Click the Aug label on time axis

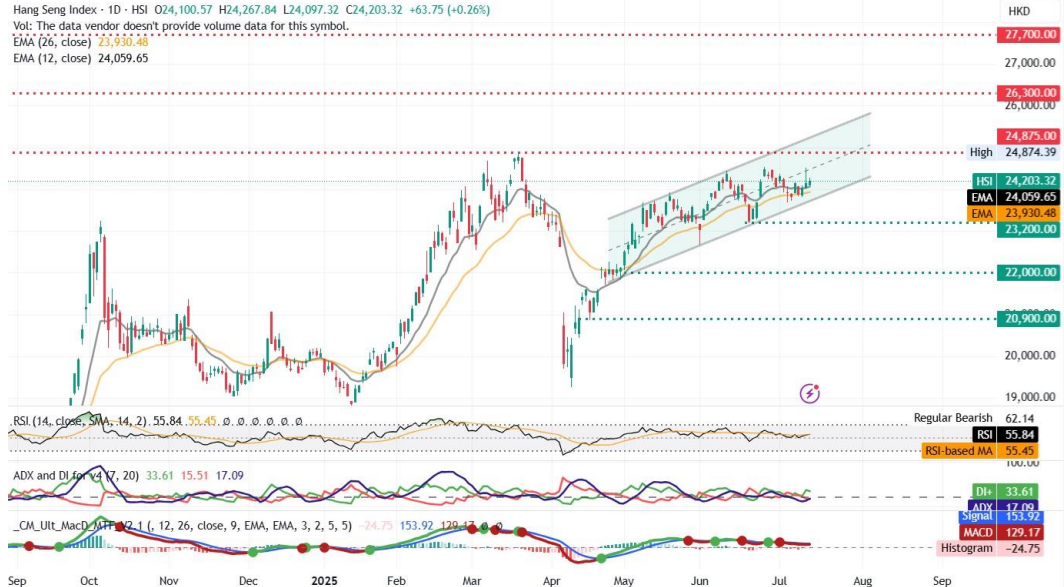pos(862,581)
